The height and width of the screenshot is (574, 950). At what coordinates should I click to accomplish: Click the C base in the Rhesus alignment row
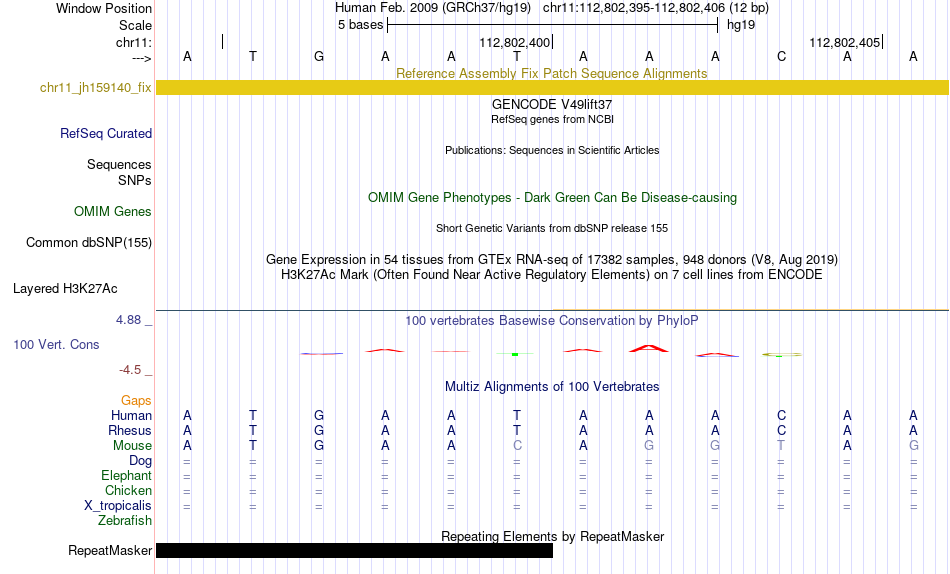[x=782, y=431]
